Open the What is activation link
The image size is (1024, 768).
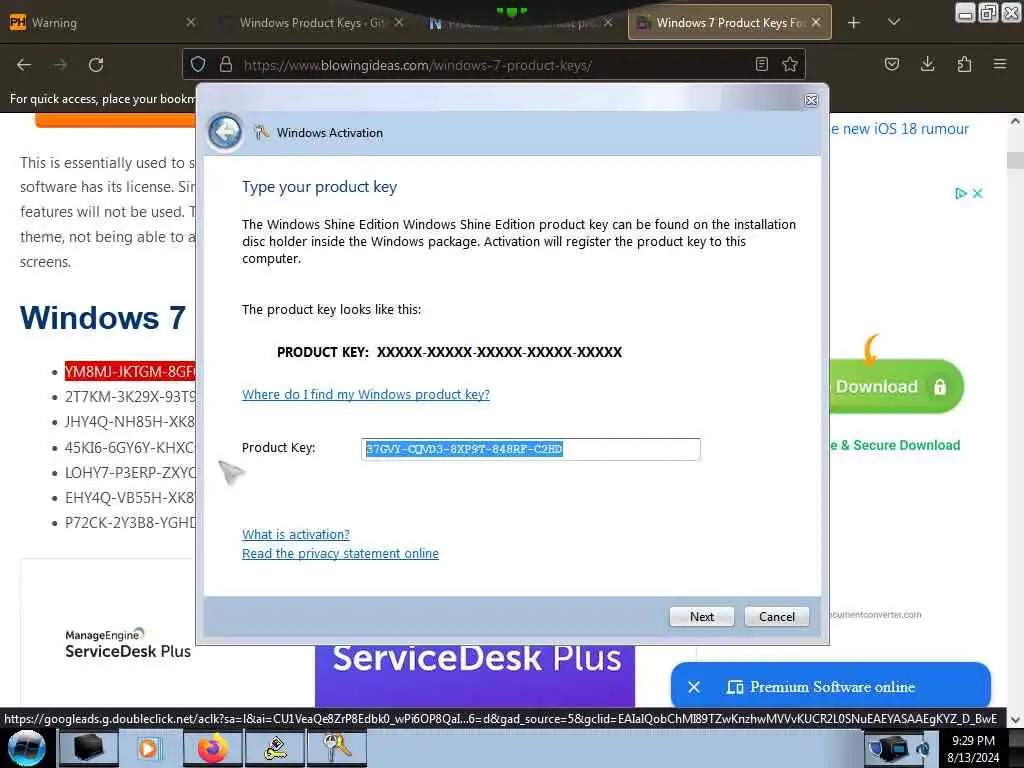point(296,534)
